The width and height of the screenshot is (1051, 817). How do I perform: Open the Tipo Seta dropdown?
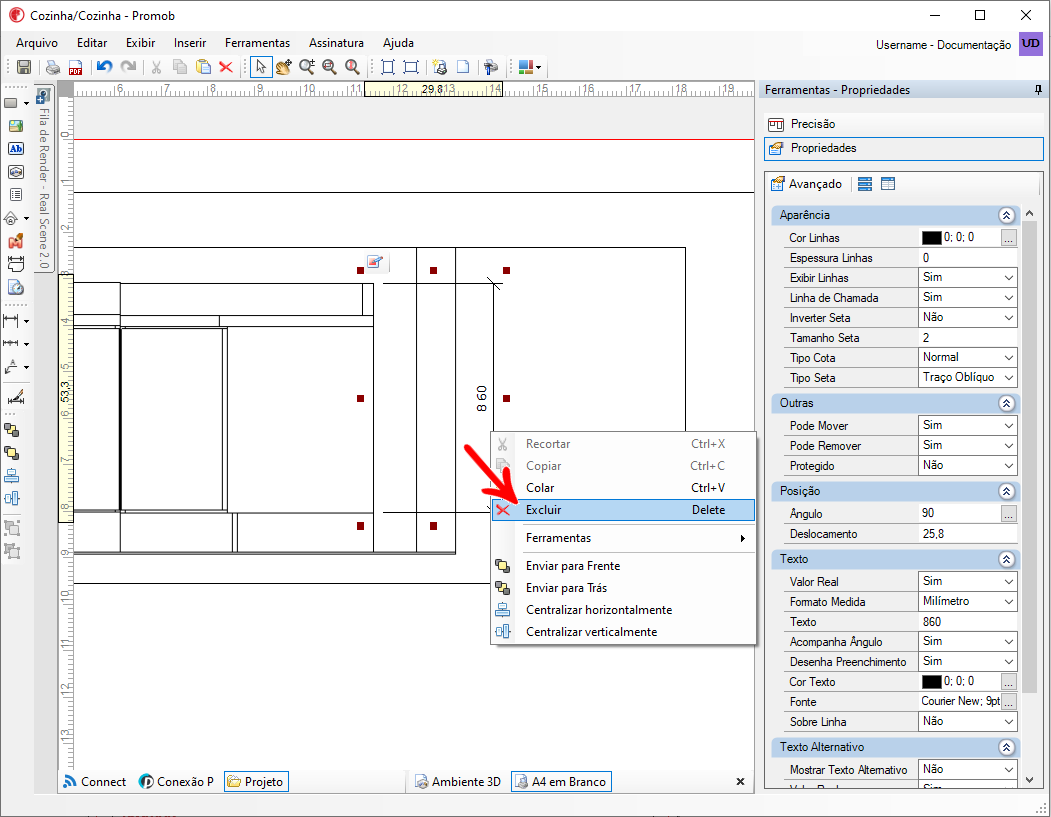[x=1008, y=378]
